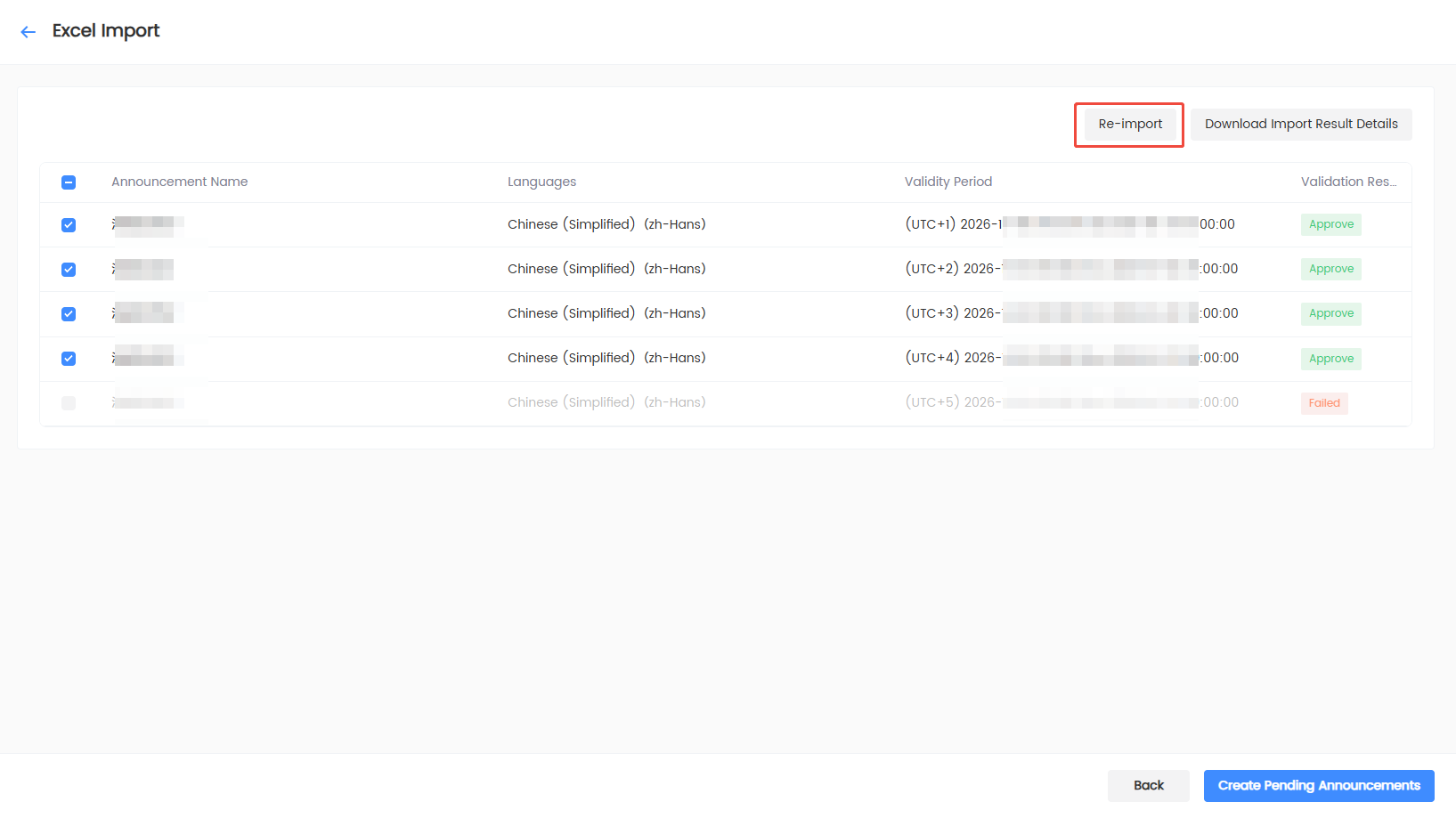Click the language cell in UTC+3 row
The height and width of the screenshot is (818, 1456).
(606, 313)
